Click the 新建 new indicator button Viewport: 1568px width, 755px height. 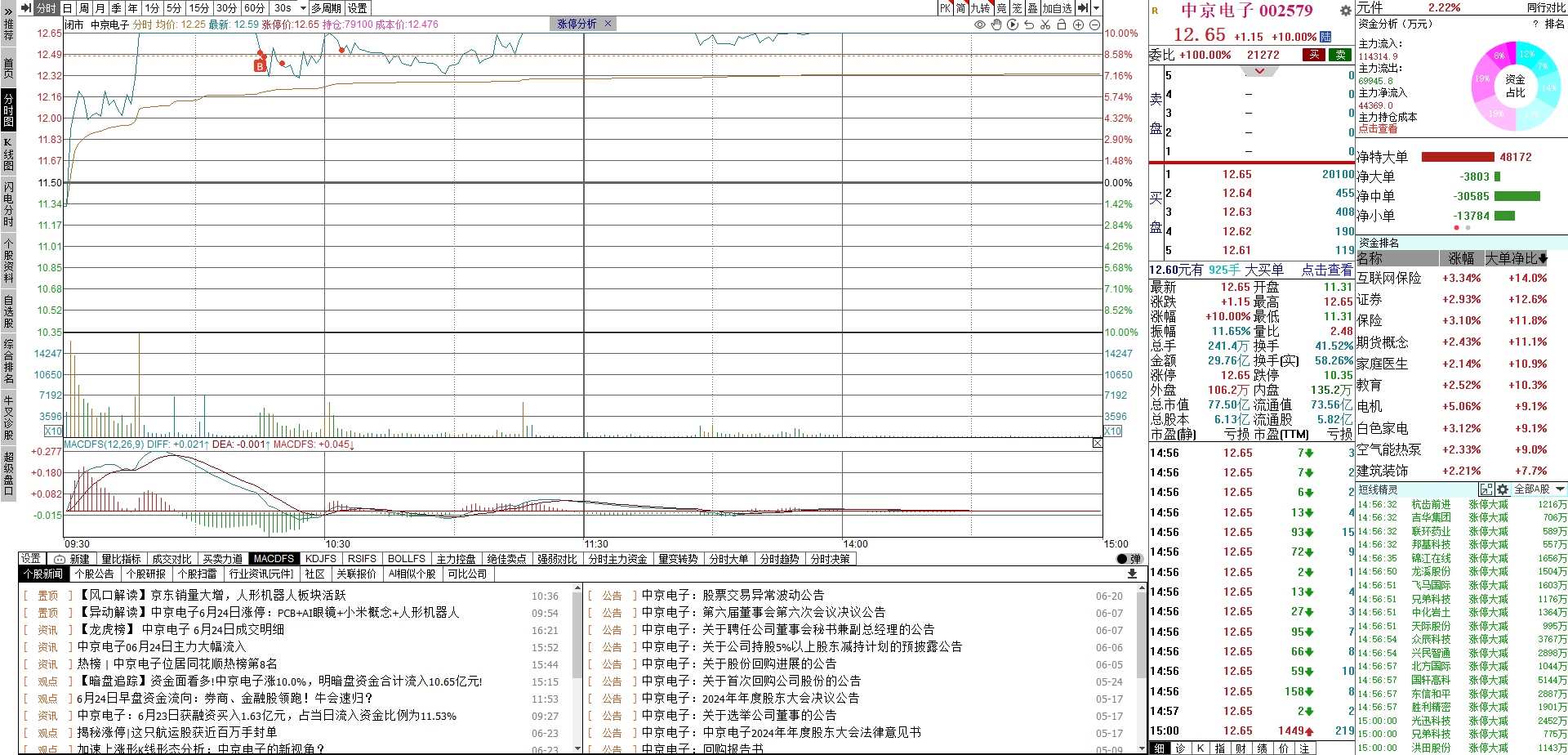73,559
